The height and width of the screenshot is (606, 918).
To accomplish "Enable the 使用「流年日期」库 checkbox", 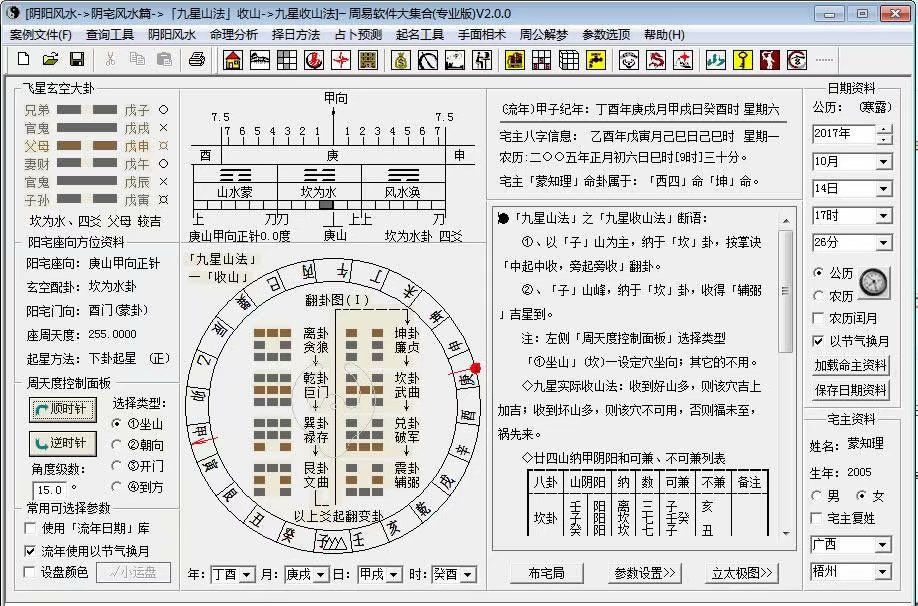I will pos(31,528).
